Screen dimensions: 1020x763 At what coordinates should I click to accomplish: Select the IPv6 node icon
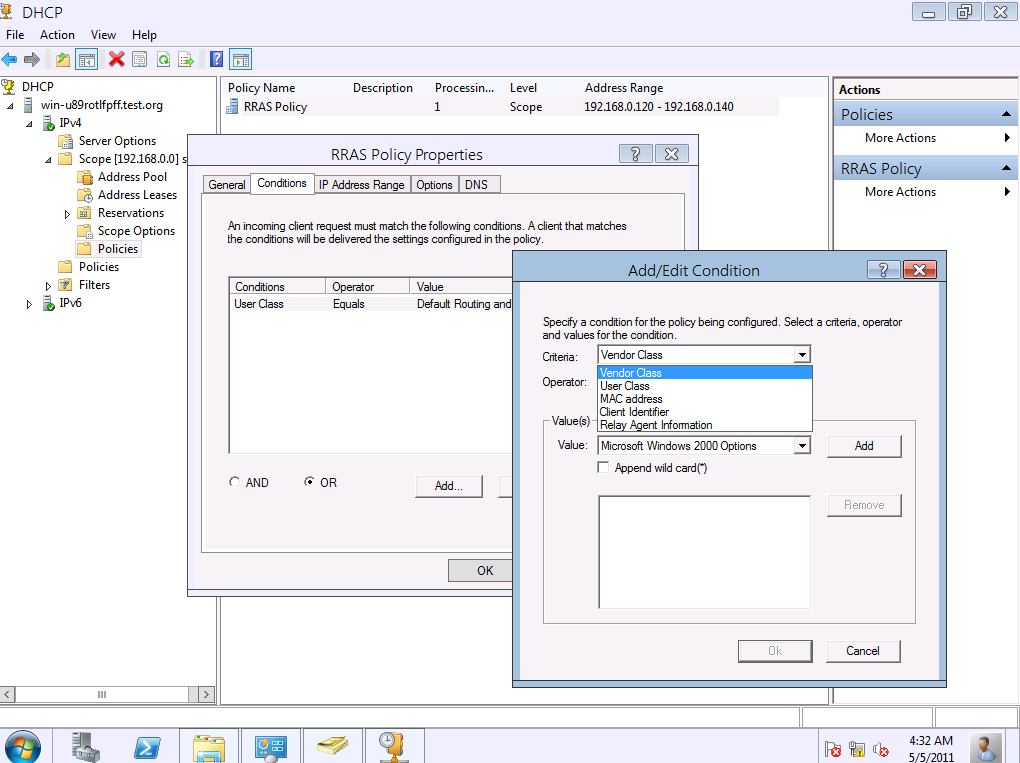click(48, 303)
